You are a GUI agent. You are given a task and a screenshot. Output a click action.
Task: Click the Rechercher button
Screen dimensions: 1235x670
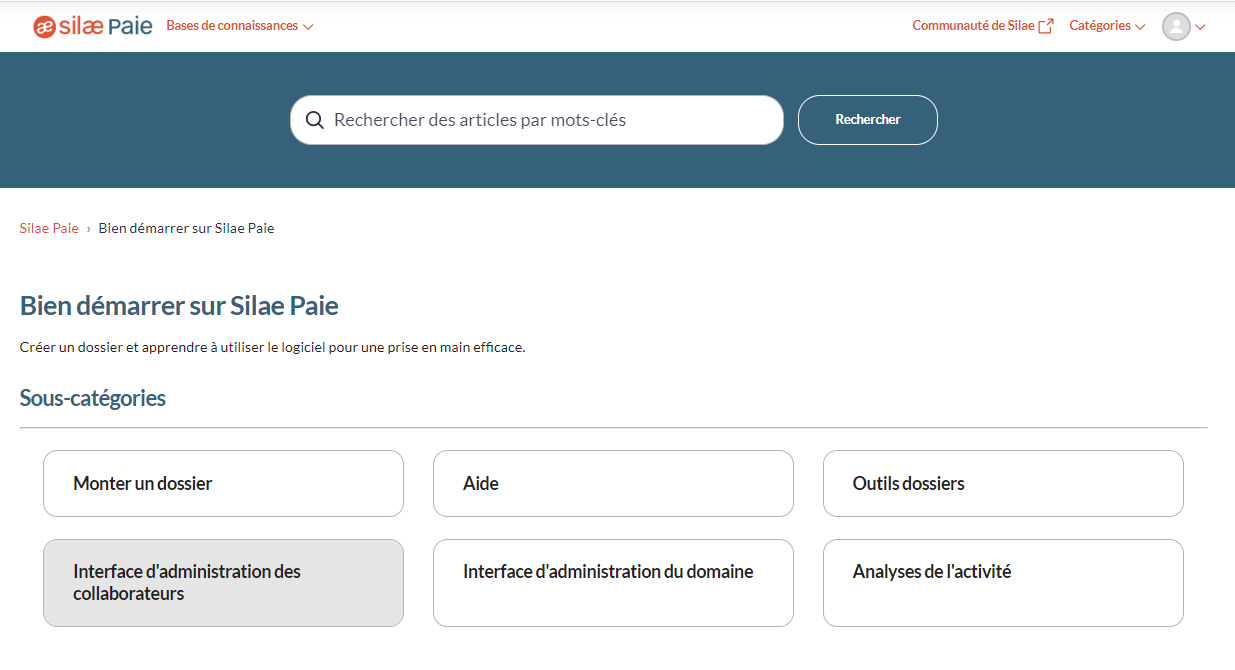click(x=867, y=119)
